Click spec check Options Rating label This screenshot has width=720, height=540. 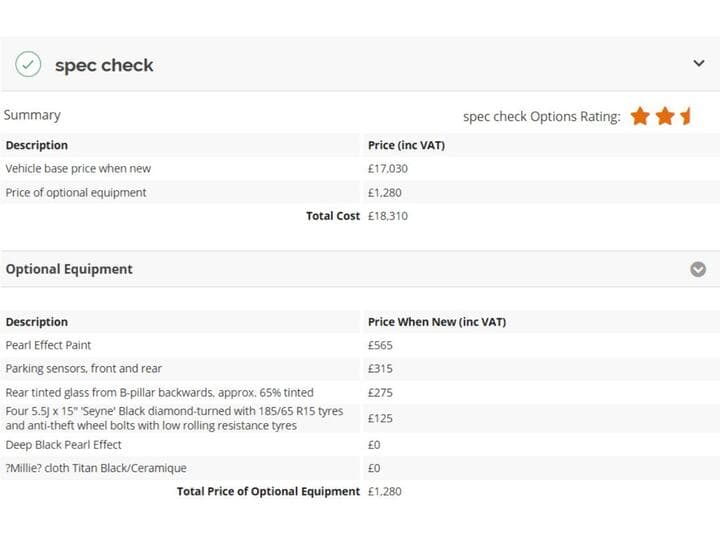[x=541, y=117]
